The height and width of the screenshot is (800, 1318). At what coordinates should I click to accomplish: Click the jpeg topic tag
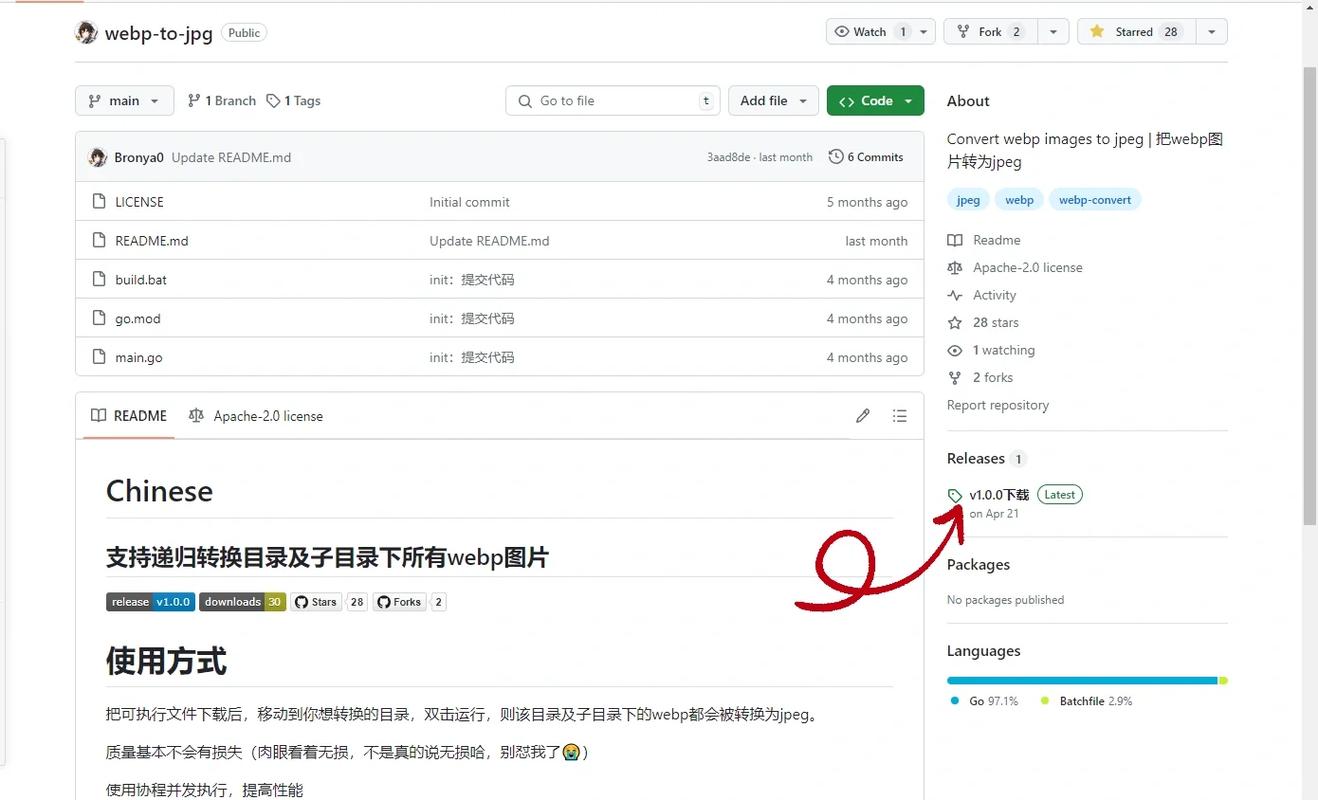[968, 200]
